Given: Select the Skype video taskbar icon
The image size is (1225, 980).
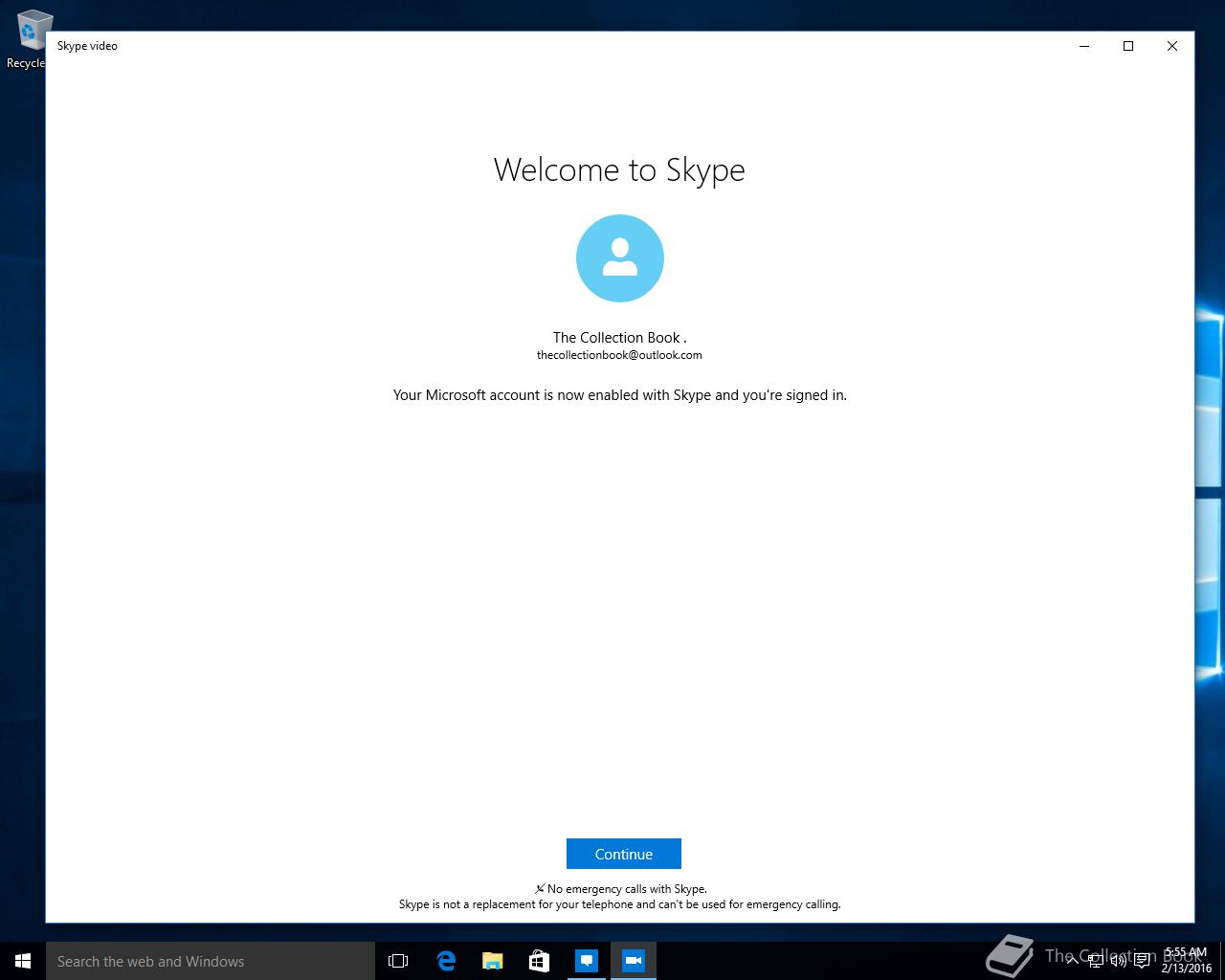Looking at the screenshot, I should (x=633, y=961).
